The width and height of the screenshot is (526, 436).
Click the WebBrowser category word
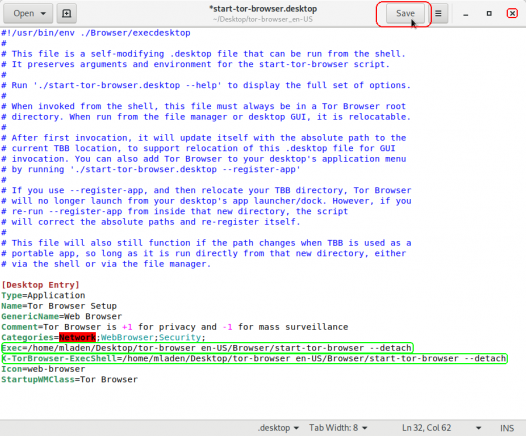point(127,337)
